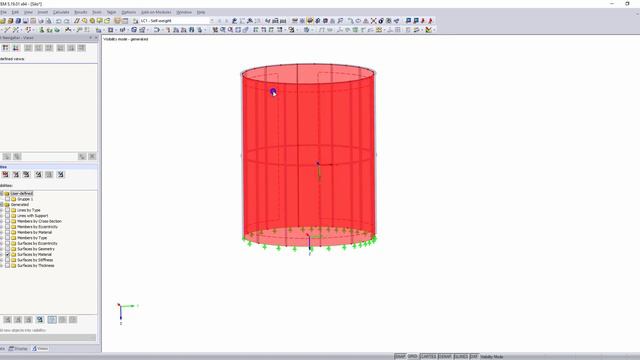640x360 pixels.
Task: Open the Options menu
Action: coord(129,12)
